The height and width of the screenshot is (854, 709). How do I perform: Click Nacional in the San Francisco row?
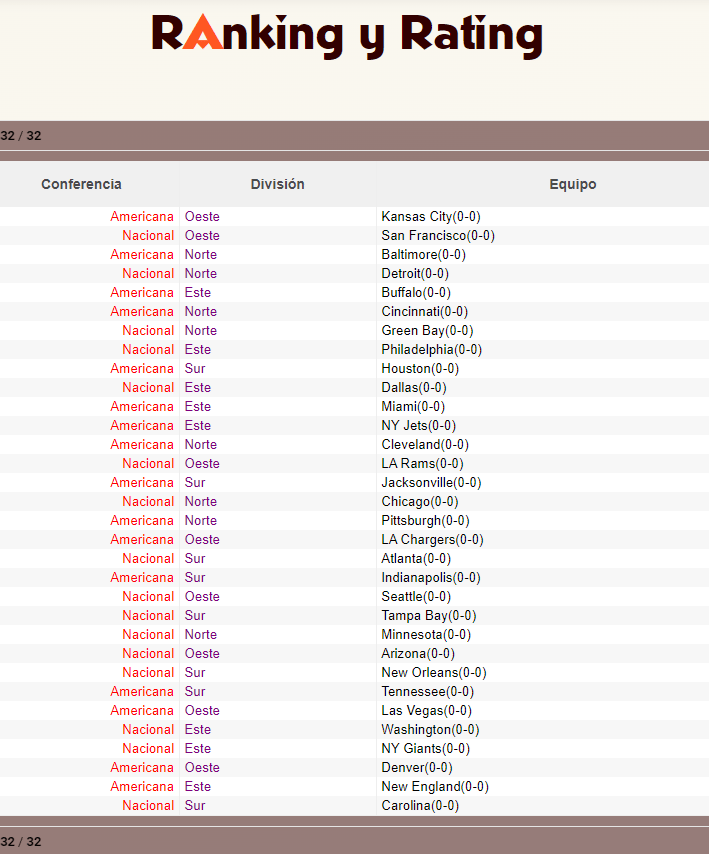pyautogui.click(x=148, y=235)
